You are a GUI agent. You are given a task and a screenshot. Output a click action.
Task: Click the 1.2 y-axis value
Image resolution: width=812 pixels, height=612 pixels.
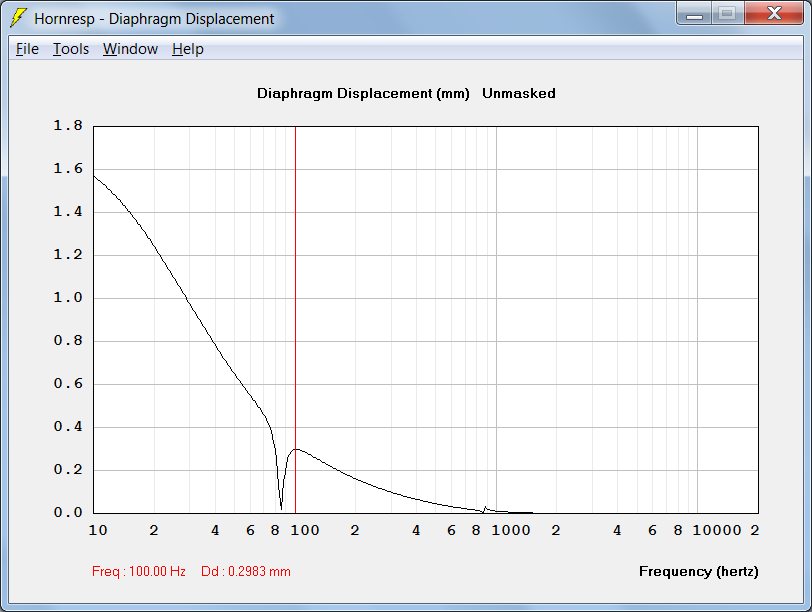coord(68,255)
